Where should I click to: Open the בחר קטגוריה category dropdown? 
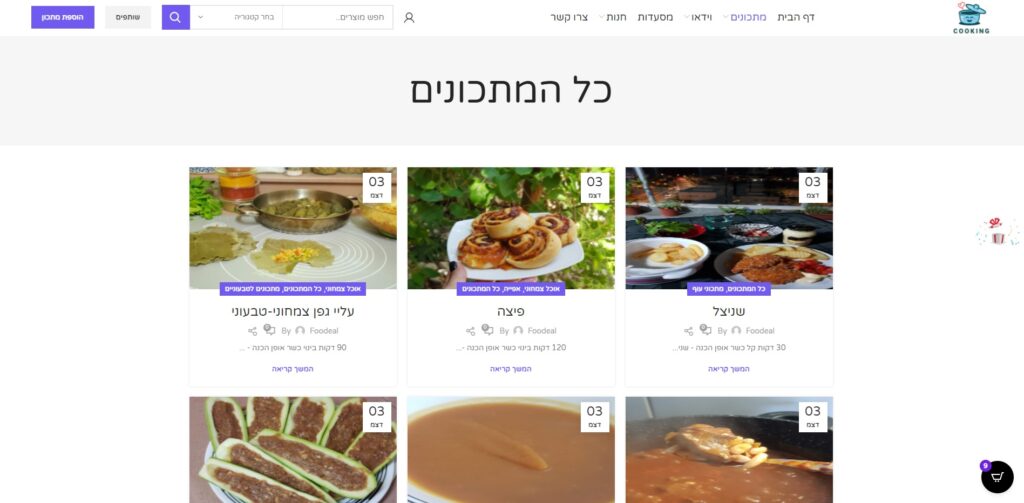point(236,17)
